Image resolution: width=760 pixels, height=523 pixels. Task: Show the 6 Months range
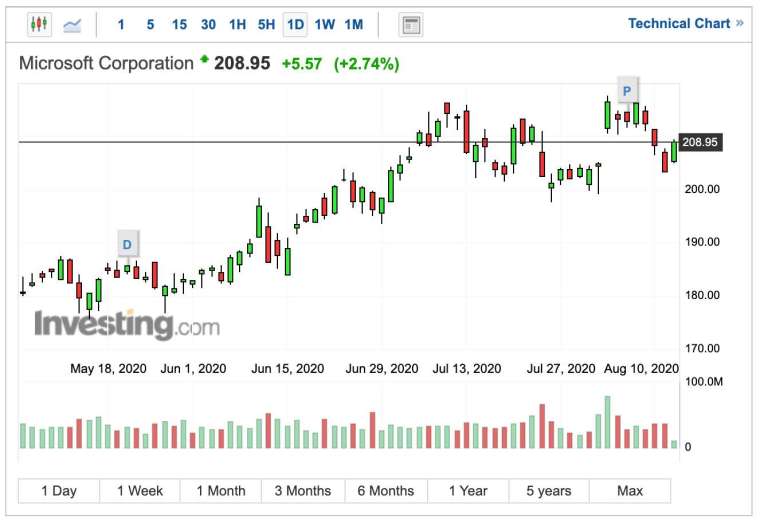click(x=386, y=491)
